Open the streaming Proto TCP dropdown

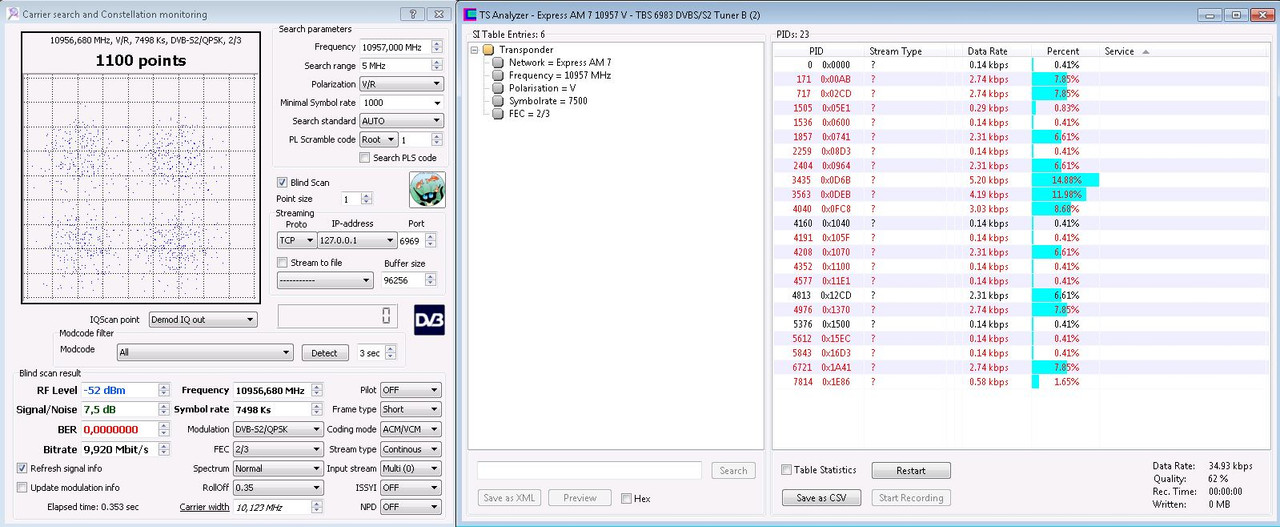tap(295, 240)
